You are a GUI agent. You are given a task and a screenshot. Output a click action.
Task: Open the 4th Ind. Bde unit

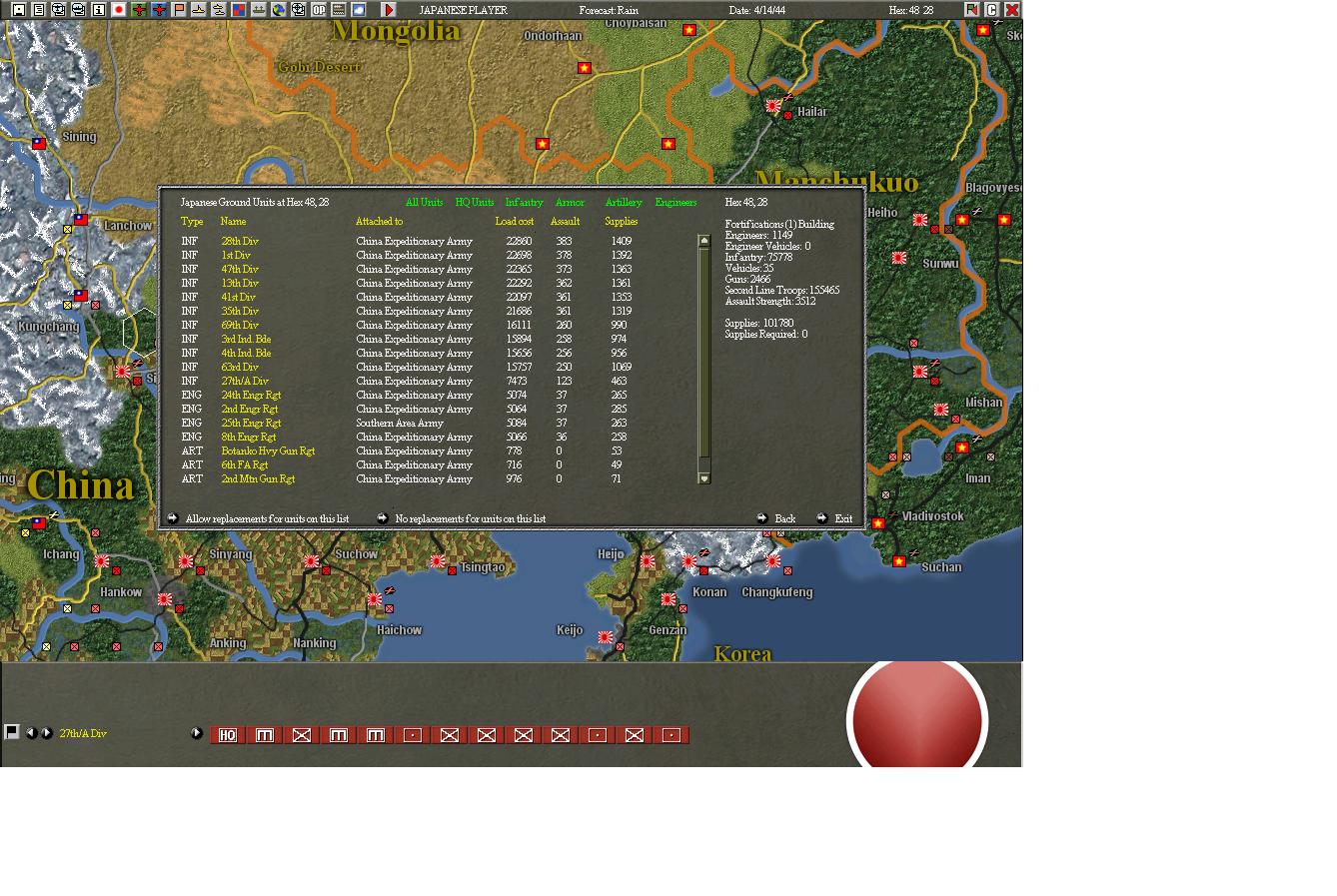pos(246,354)
